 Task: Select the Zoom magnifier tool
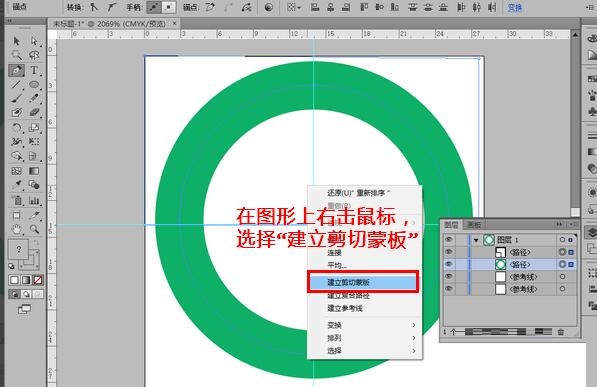point(34,229)
